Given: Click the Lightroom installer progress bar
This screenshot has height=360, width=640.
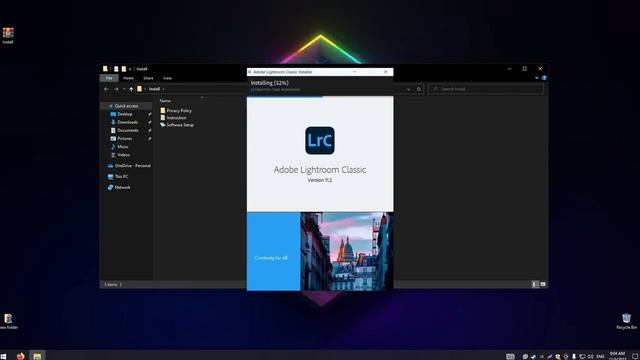Looking at the screenshot, I should click(320, 97).
